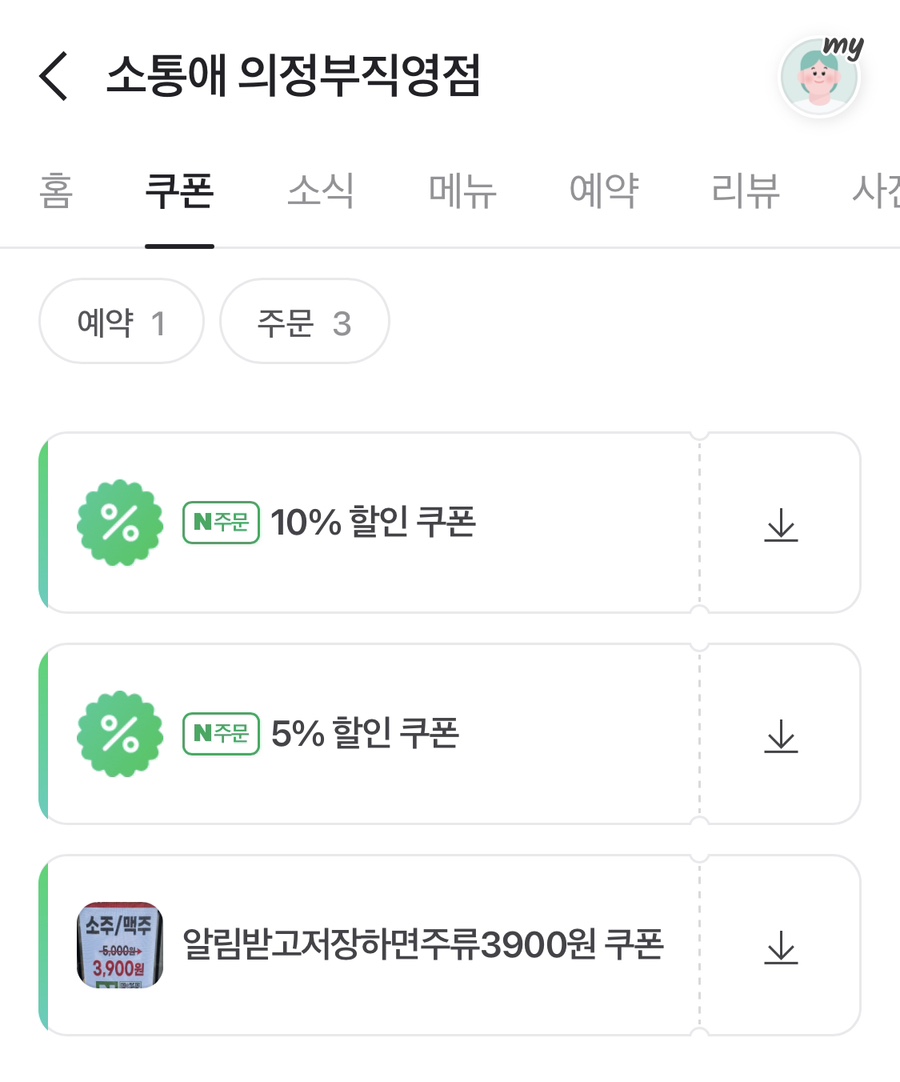Open the my profile avatar
Image resolution: width=900 pixels, height=1082 pixels.
pyautogui.click(x=819, y=78)
